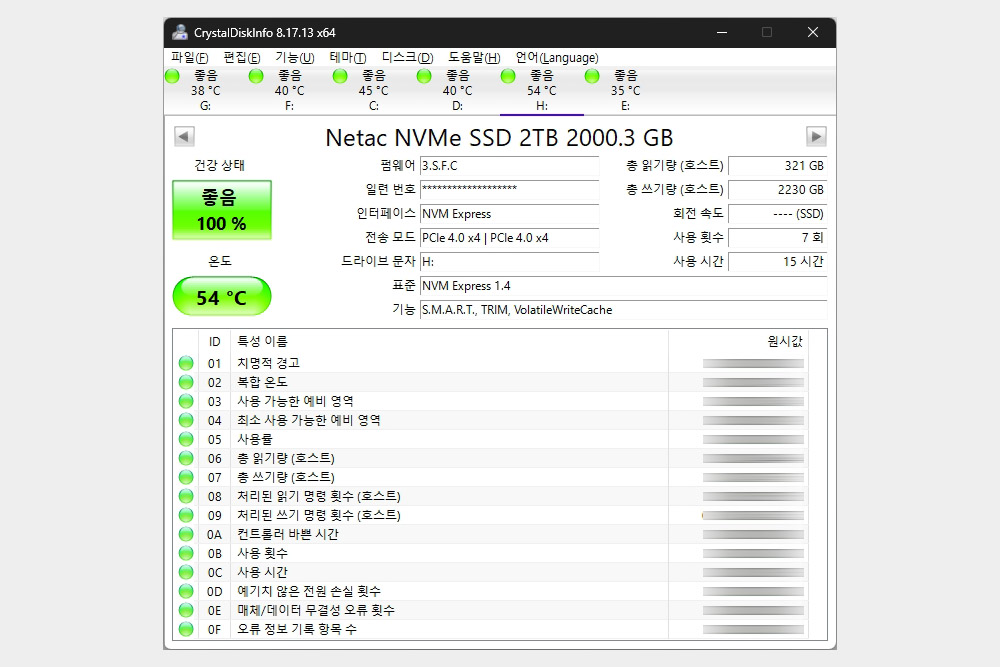Click status circle for attribute 02 복합 온도

pyautogui.click(x=186, y=382)
